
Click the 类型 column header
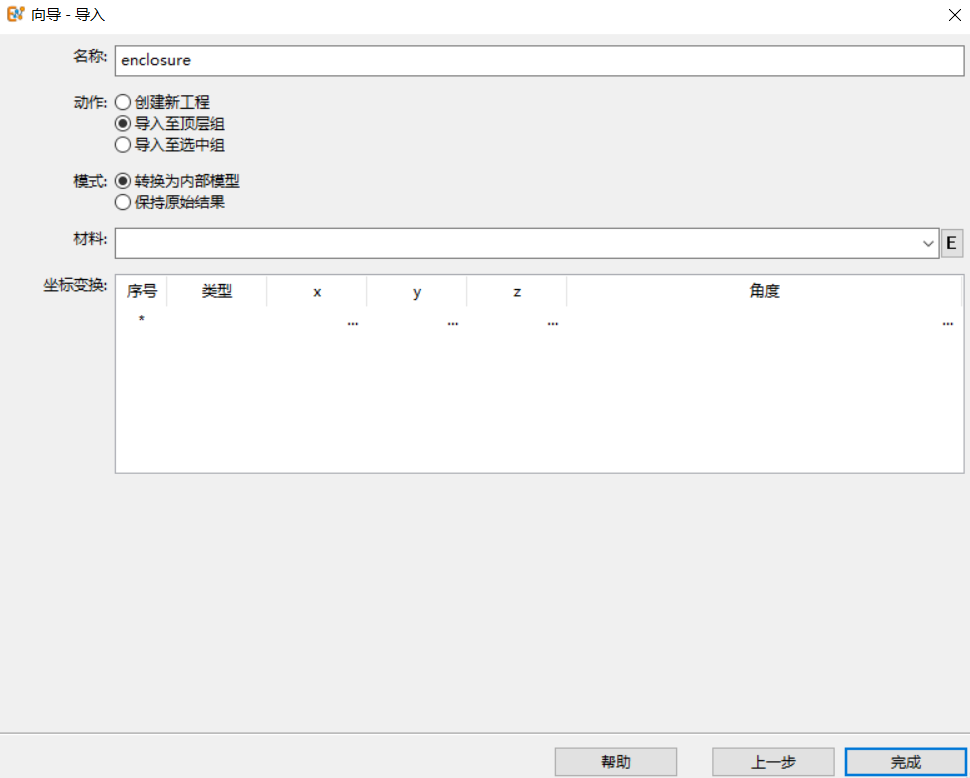(217, 291)
